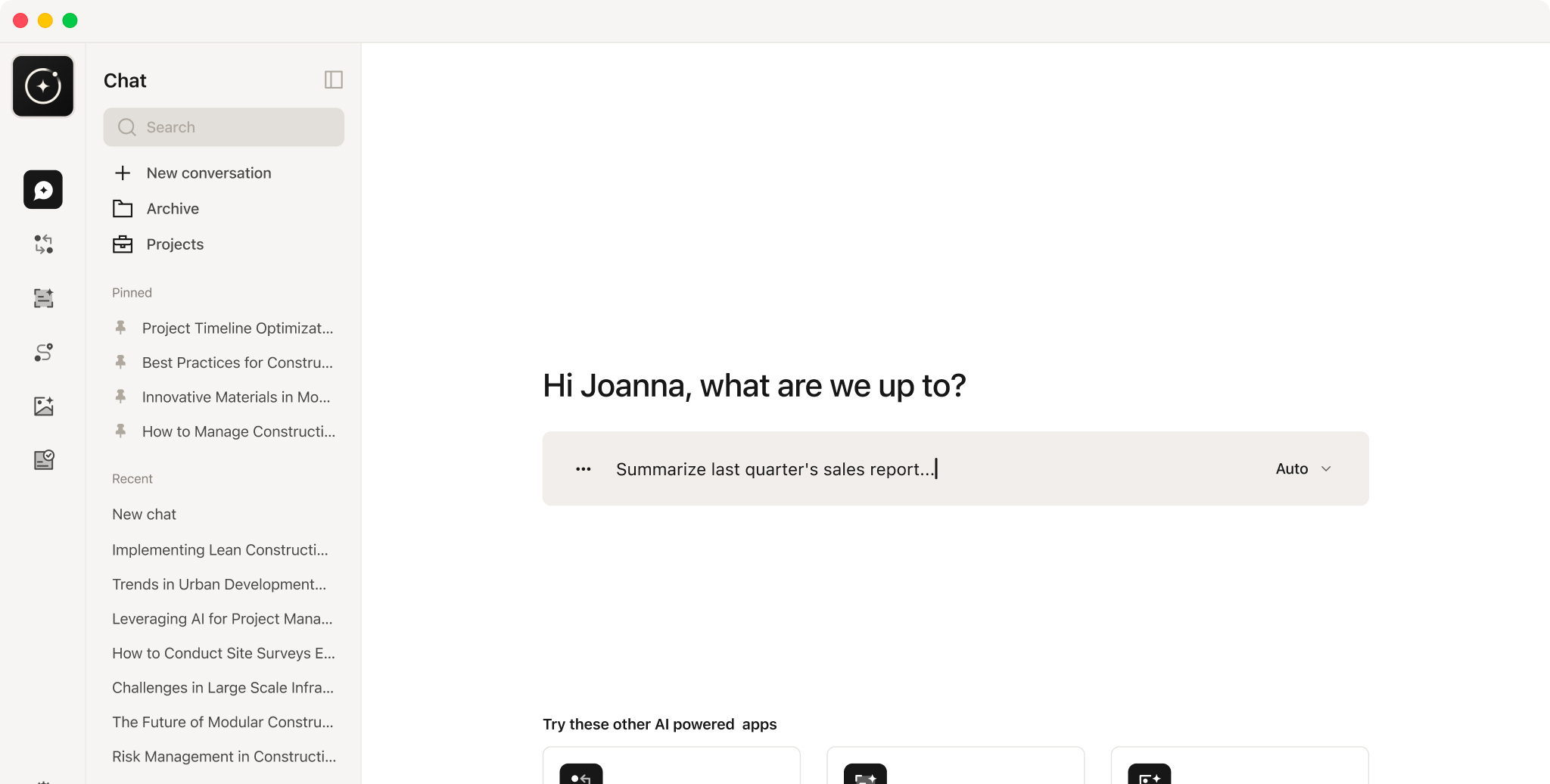Unpin the Best Practices for Construction chat
The image size is (1550, 784).
[120, 362]
